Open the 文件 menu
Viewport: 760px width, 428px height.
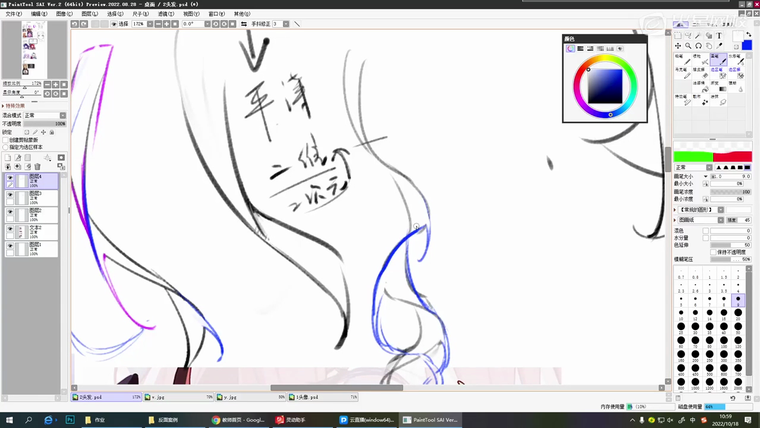click(x=11, y=14)
